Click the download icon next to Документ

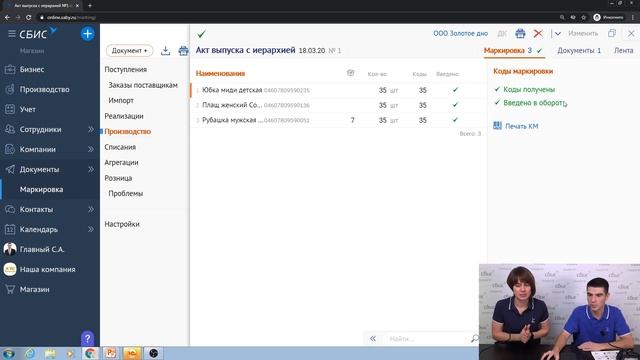pos(165,51)
